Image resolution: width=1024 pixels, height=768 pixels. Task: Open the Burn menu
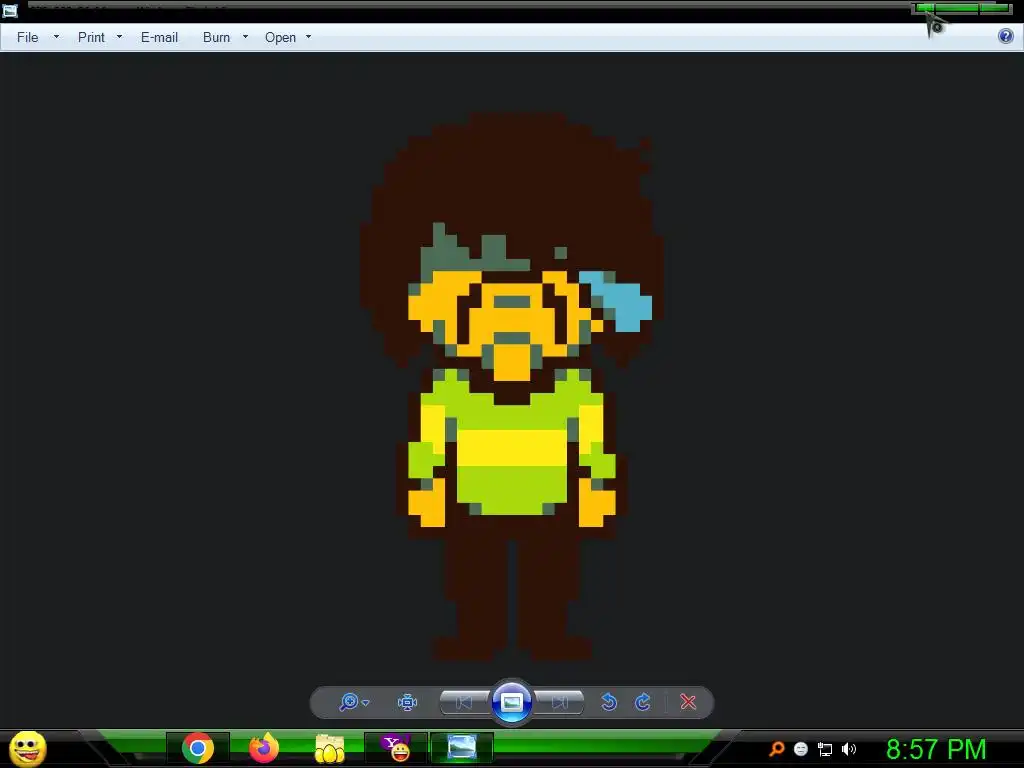pyautogui.click(x=216, y=37)
